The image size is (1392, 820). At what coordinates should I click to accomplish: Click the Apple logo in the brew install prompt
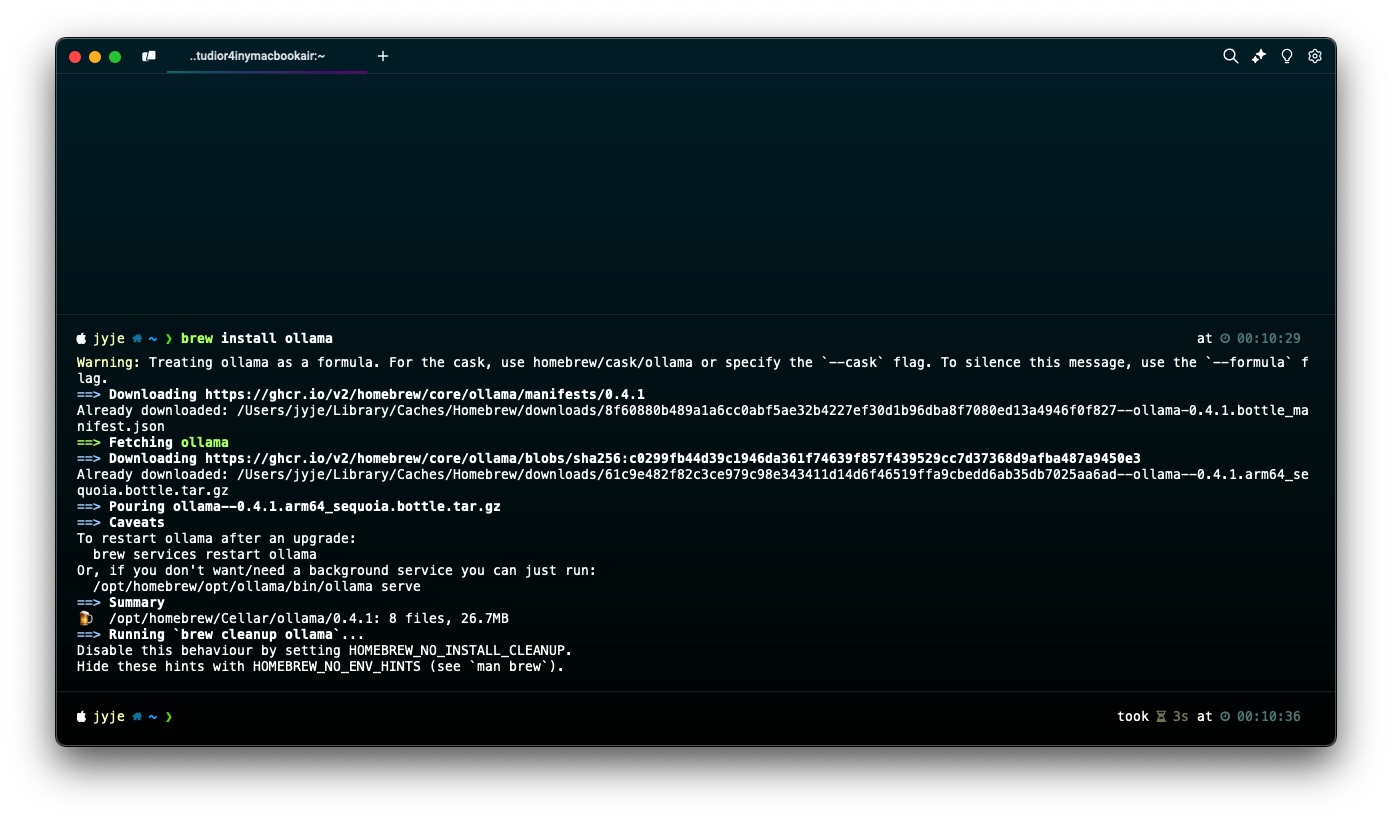tap(82, 338)
